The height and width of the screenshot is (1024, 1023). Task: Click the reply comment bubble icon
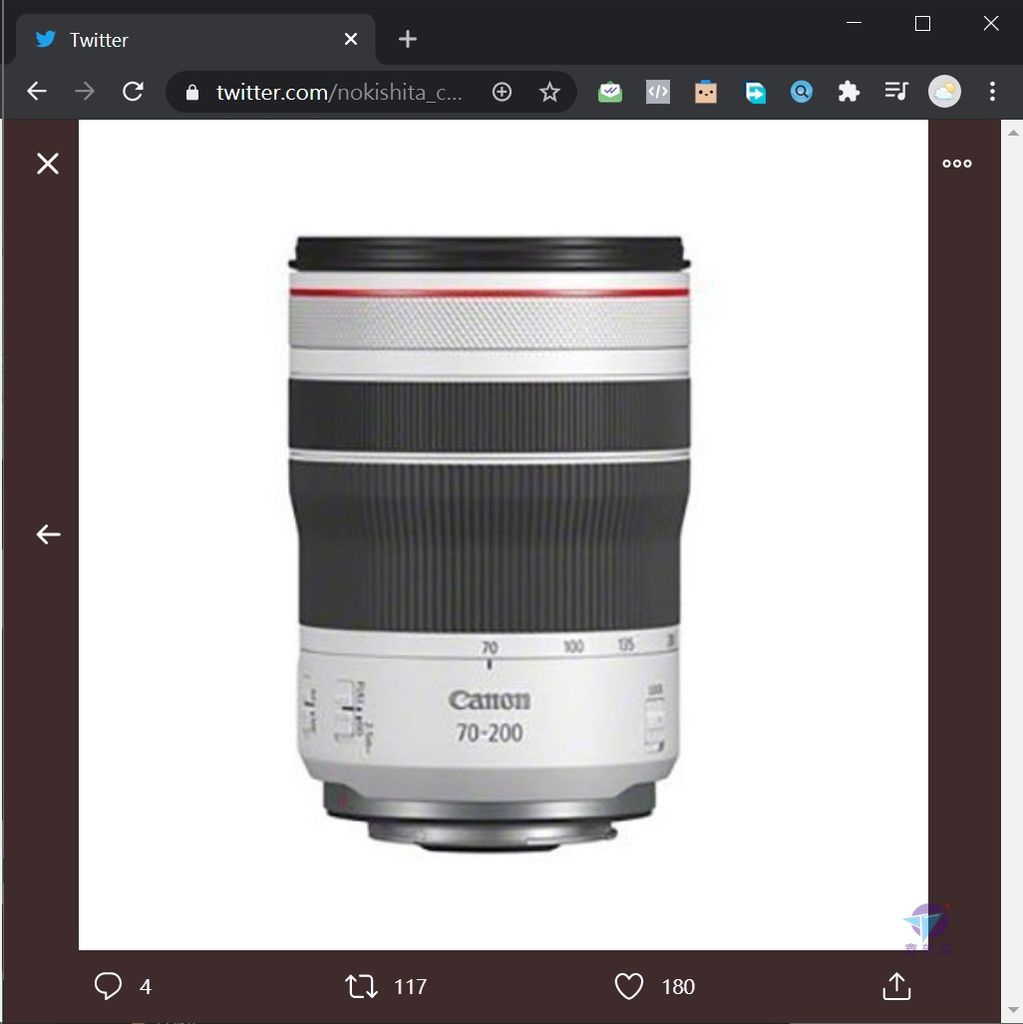(x=108, y=986)
